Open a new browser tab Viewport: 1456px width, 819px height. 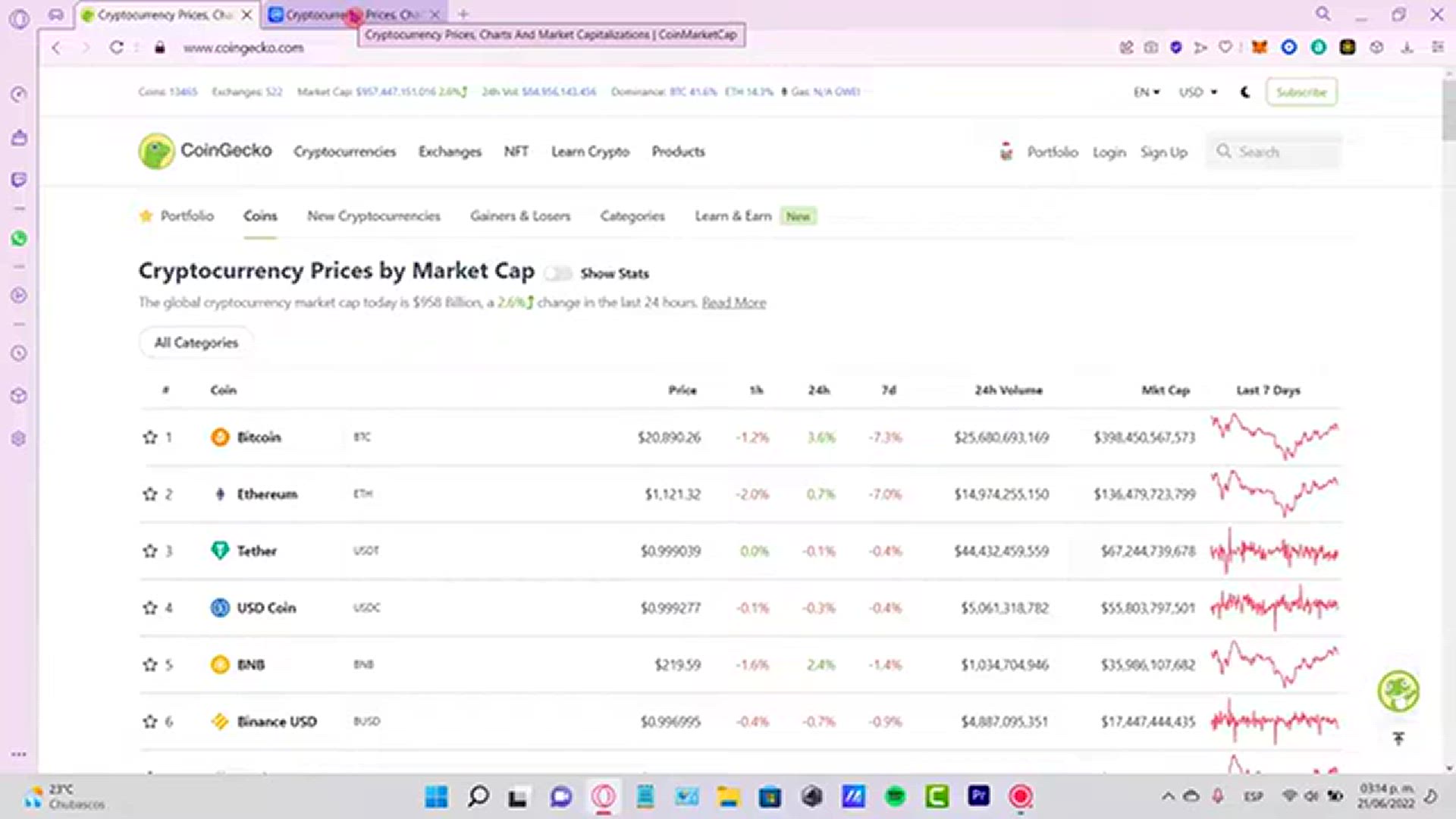(x=463, y=14)
